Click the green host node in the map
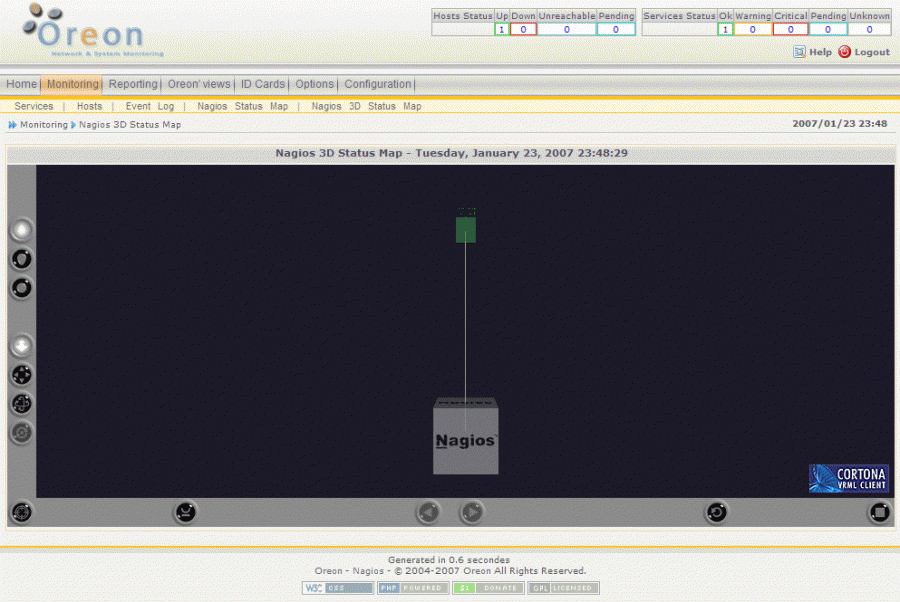Screen dimensions: 900x602 click(465, 229)
